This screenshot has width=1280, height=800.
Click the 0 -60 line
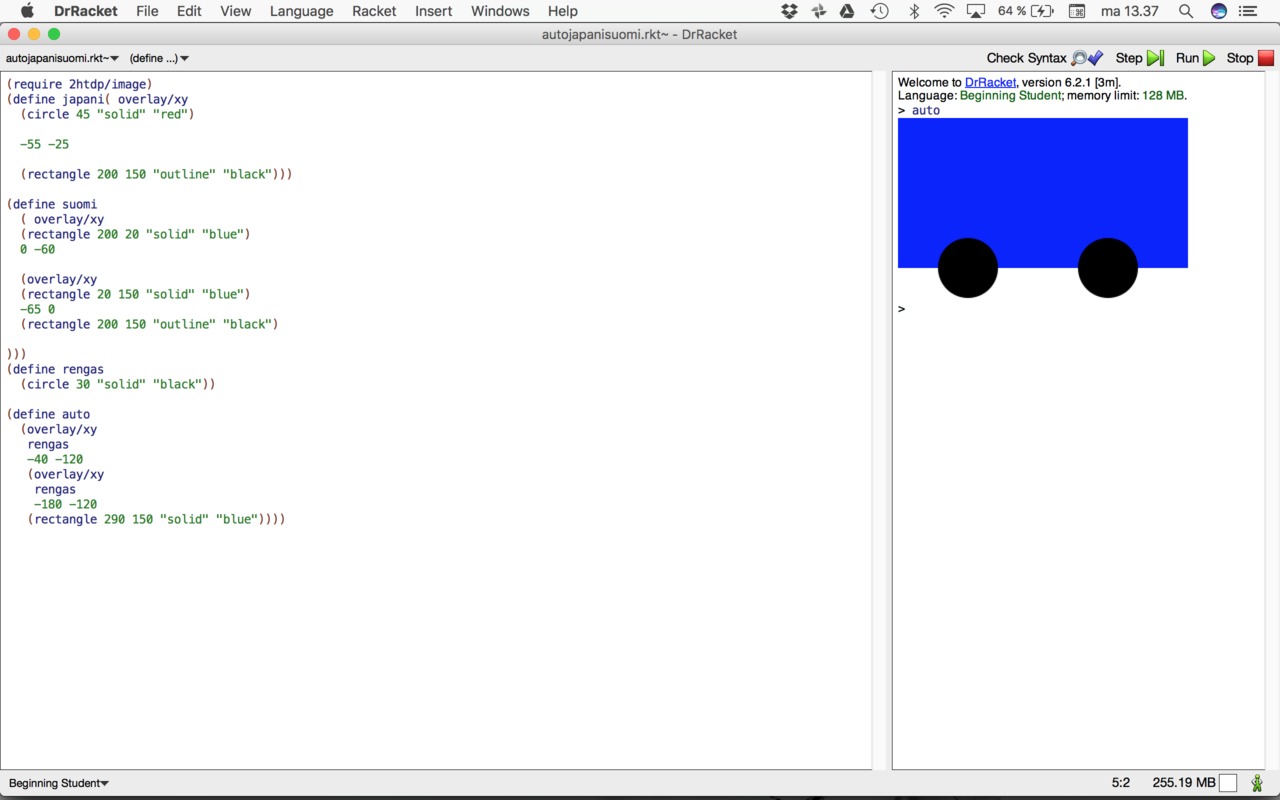coord(37,249)
